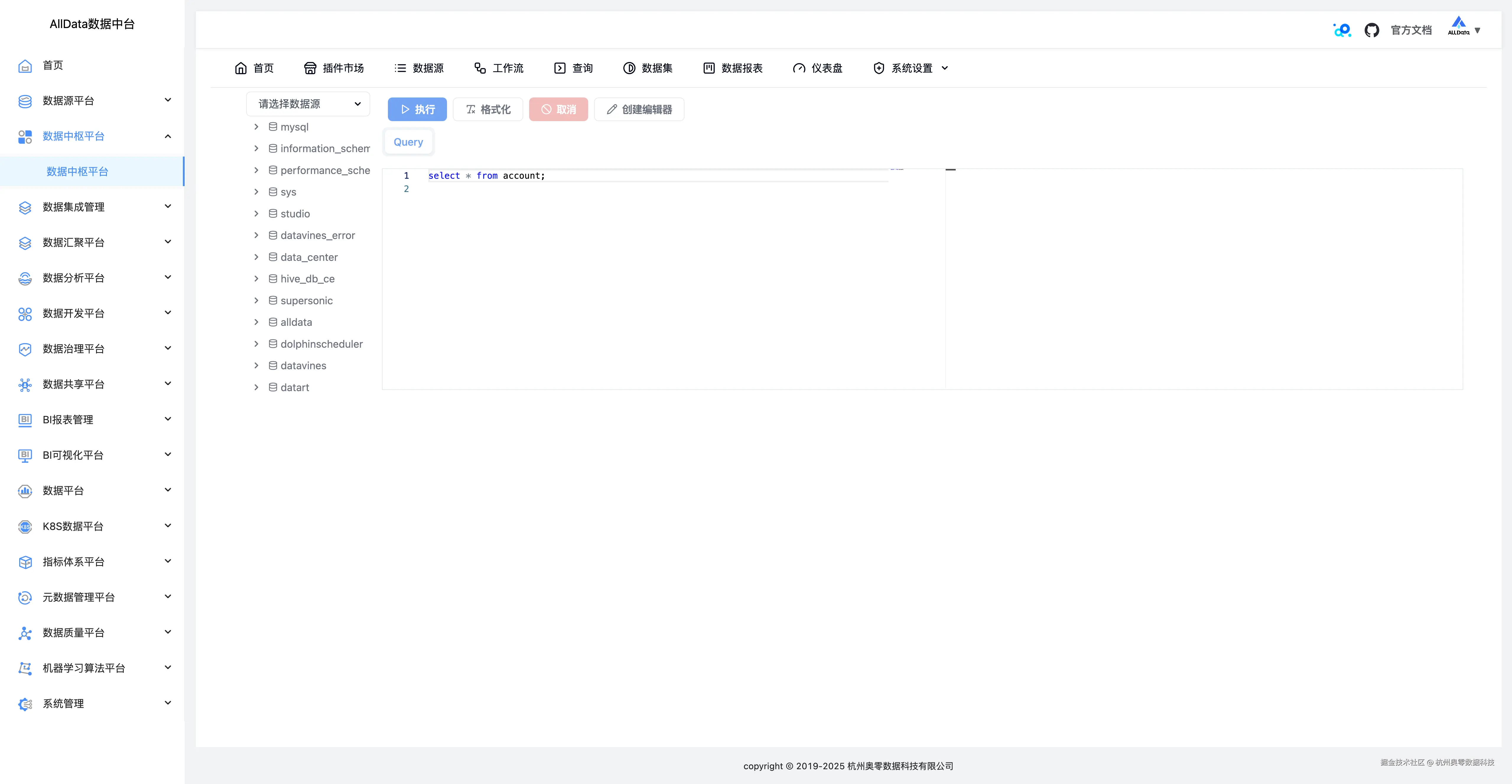Expand the mysql database tree node
Image resolution: width=1512 pixels, height=784 pixels.
(256, 127)
